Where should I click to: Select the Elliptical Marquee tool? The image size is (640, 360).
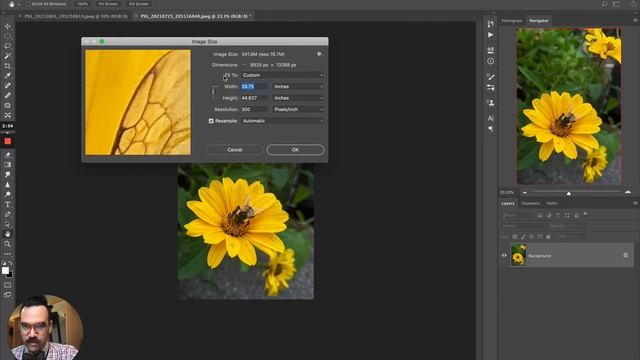point(7,36)
